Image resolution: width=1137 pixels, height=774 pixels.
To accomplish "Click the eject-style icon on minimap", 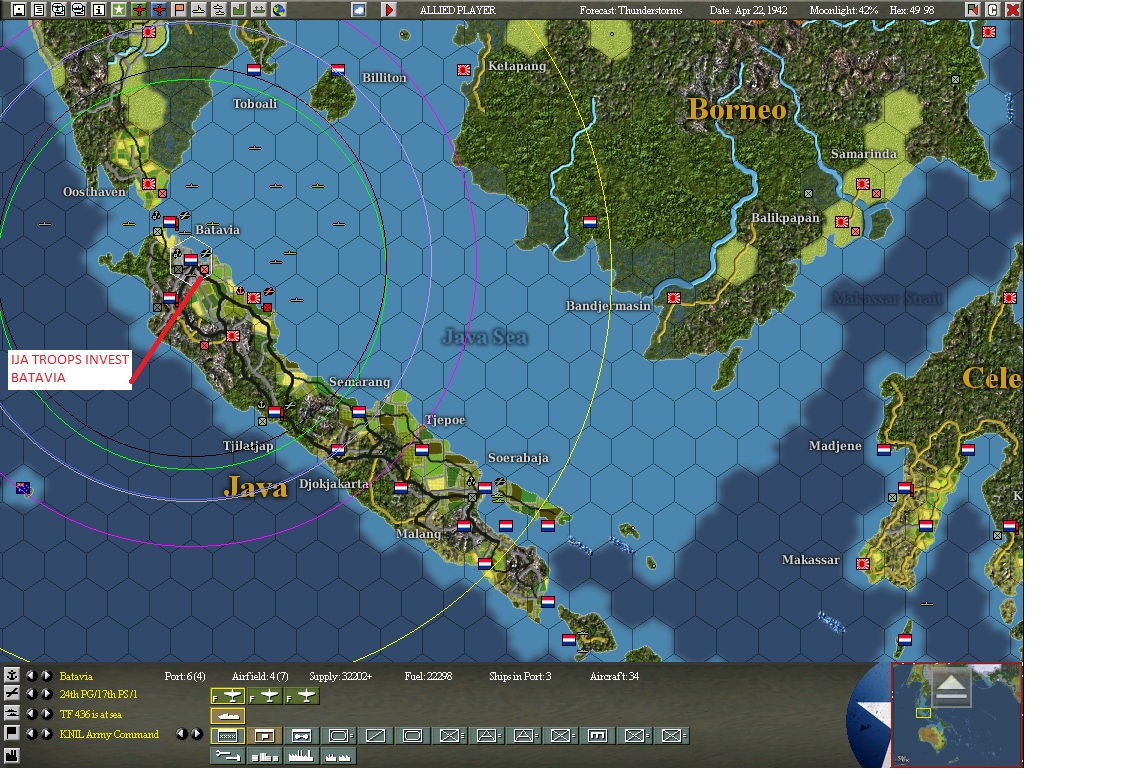I will (x=951, y=687).
